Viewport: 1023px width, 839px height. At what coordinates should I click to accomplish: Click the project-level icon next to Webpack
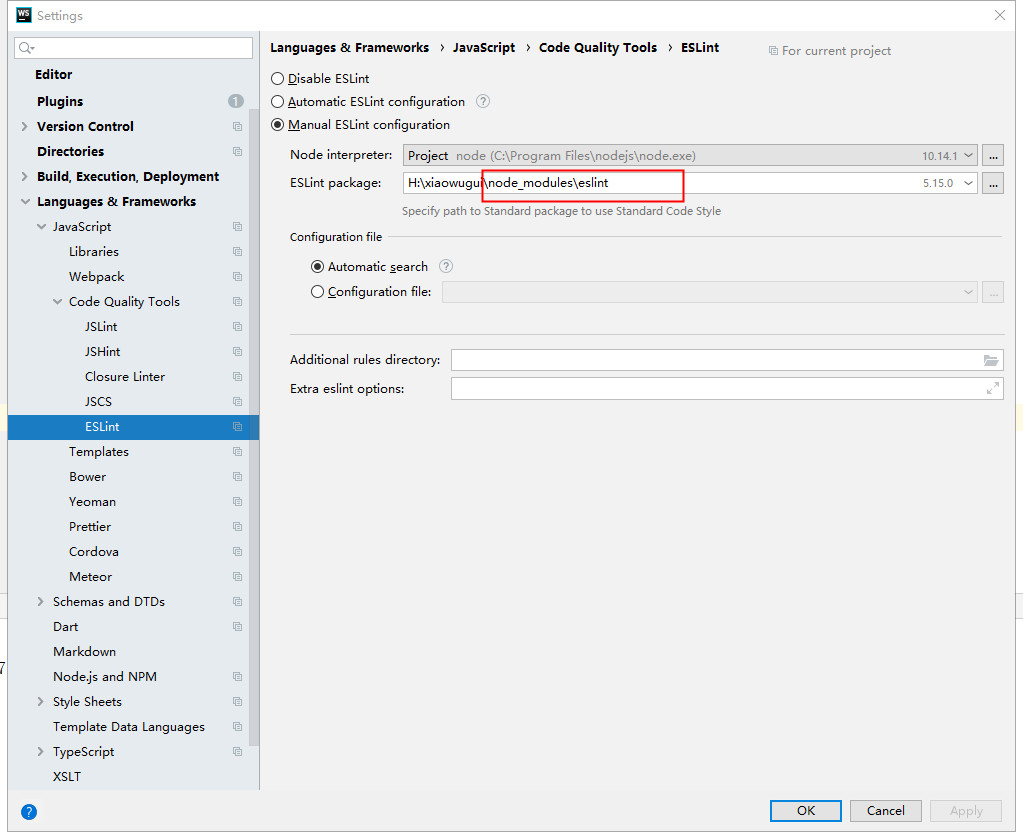[x=237, y=277]
